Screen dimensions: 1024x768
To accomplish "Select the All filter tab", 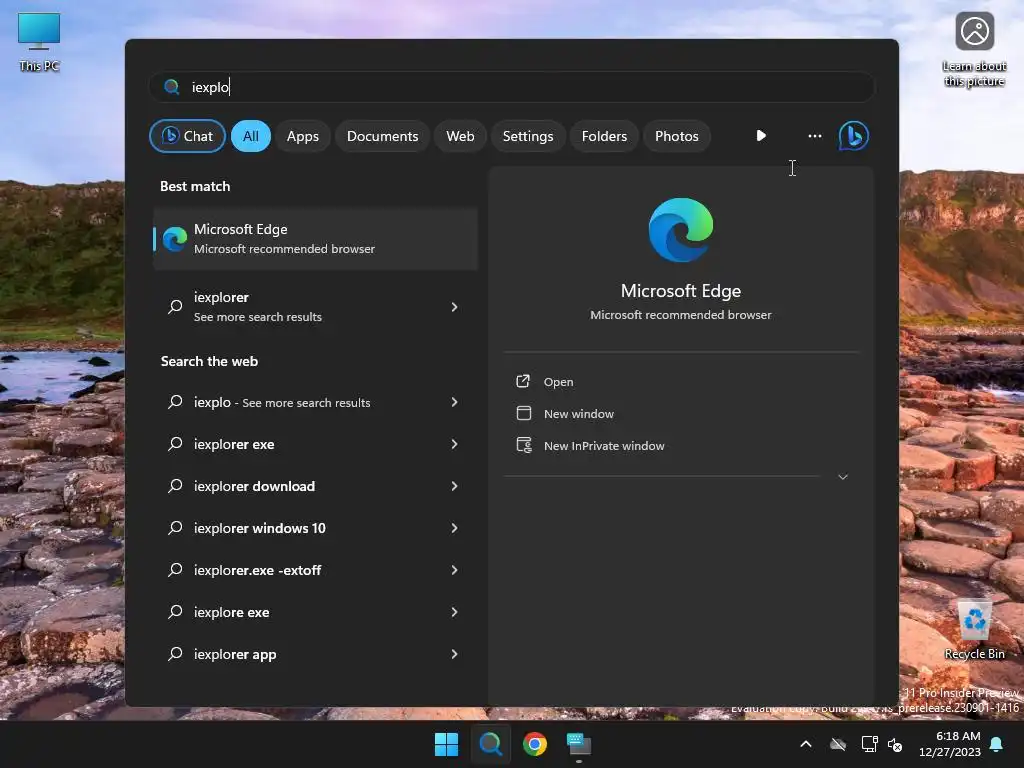I will 251,136.
